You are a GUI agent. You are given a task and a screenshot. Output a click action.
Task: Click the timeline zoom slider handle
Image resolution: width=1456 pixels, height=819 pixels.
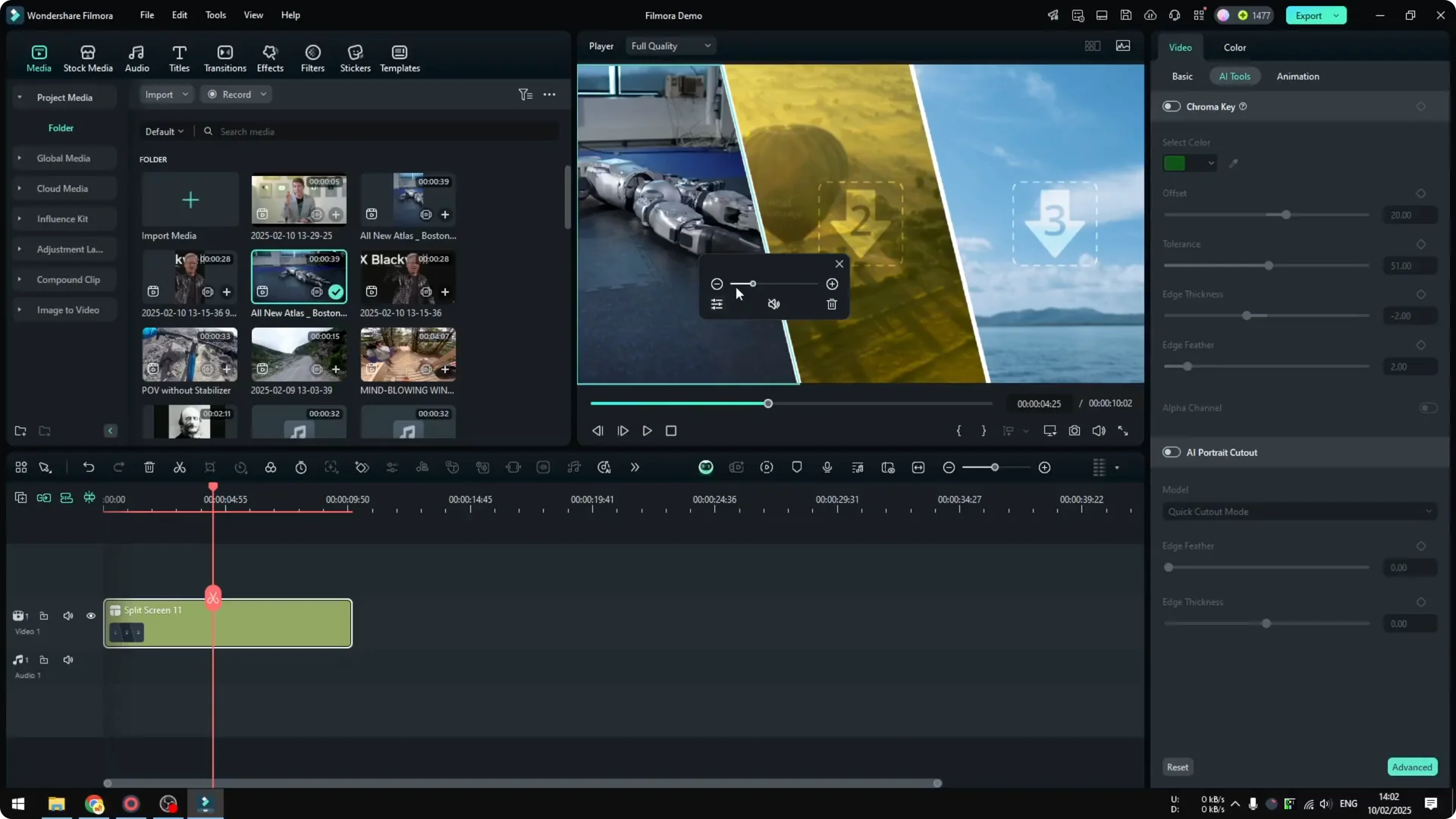(x=994, y=468)
